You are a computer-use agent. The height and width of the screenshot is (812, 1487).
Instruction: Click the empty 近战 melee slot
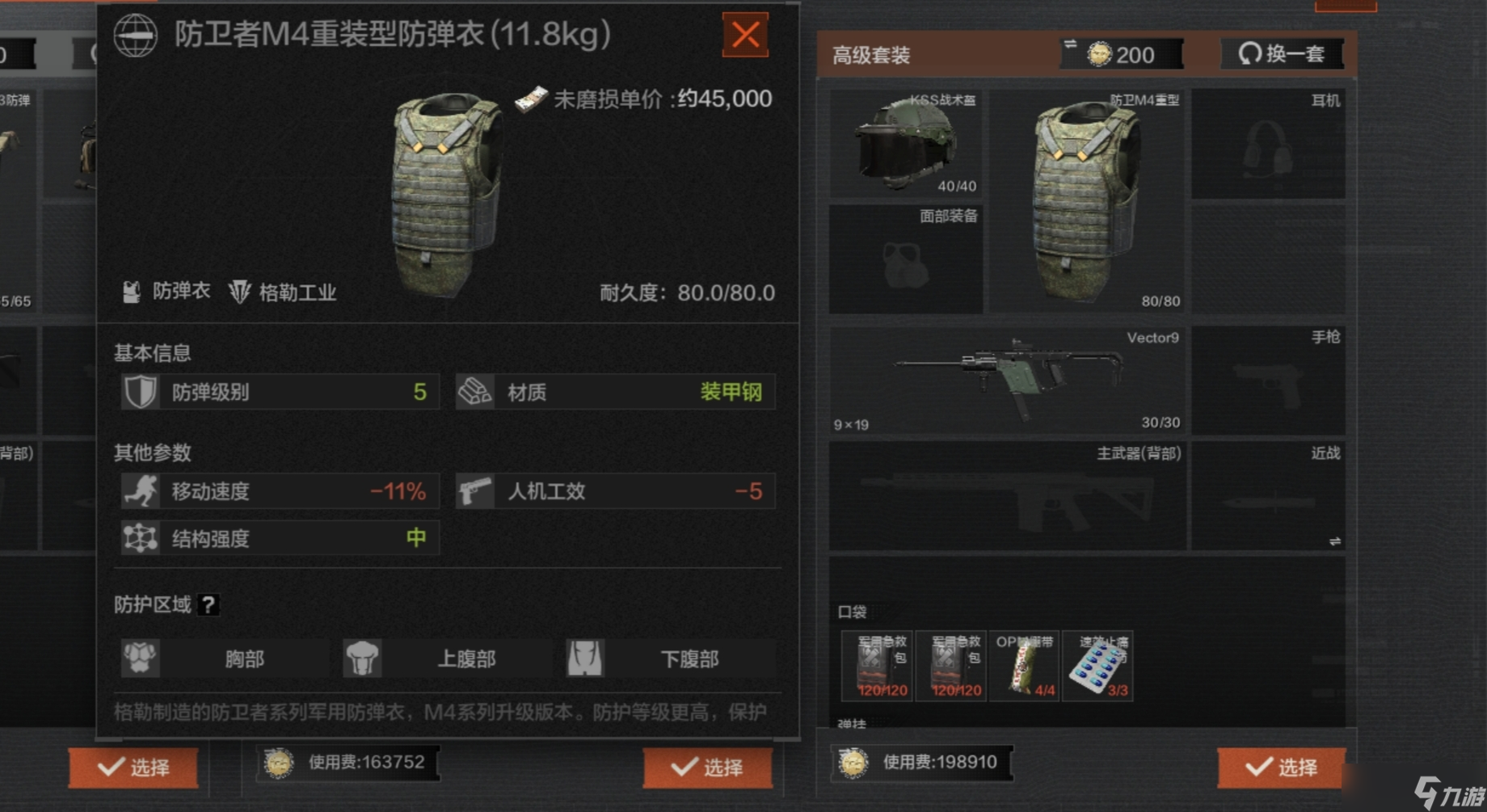point(1268,495)
